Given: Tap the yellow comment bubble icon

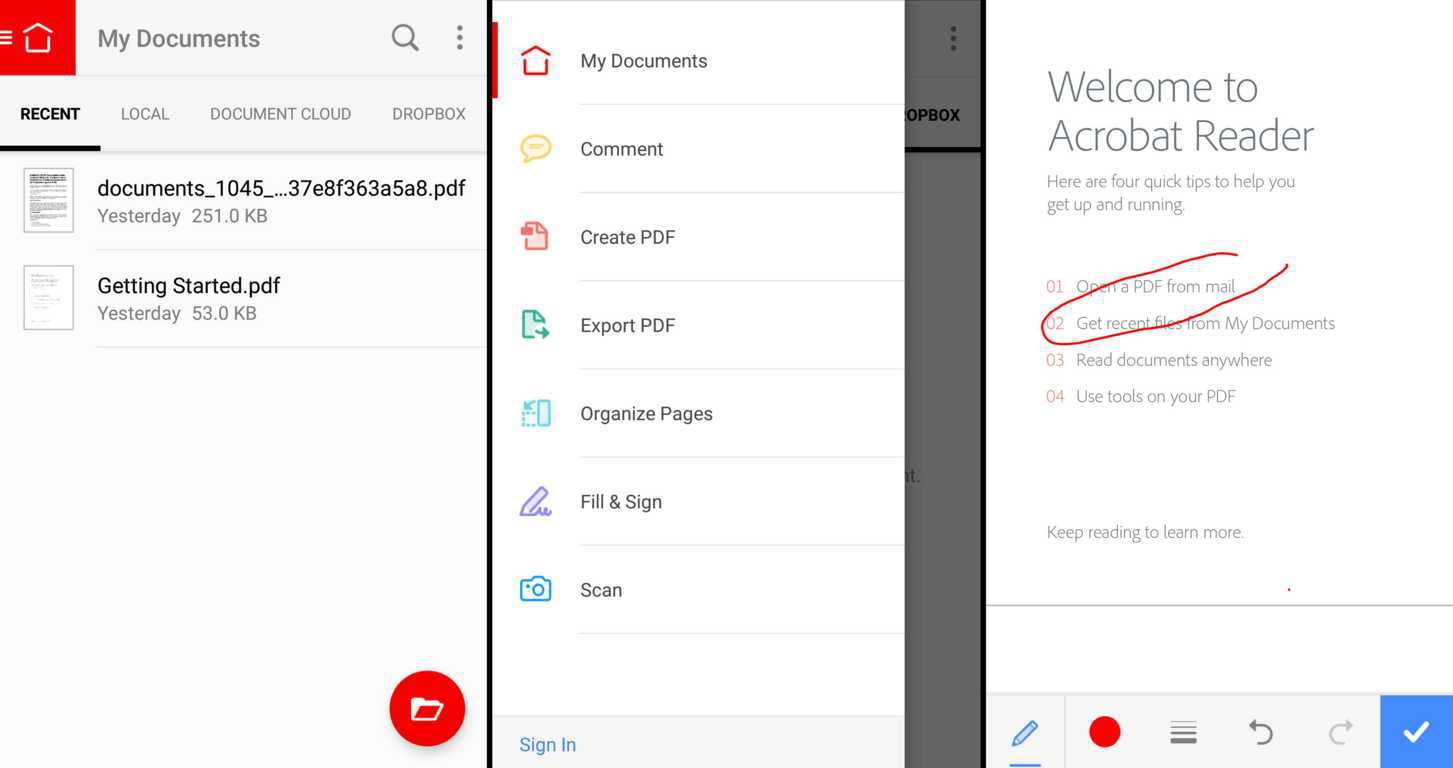Looking at the screenshot, I should pos(536,149).
